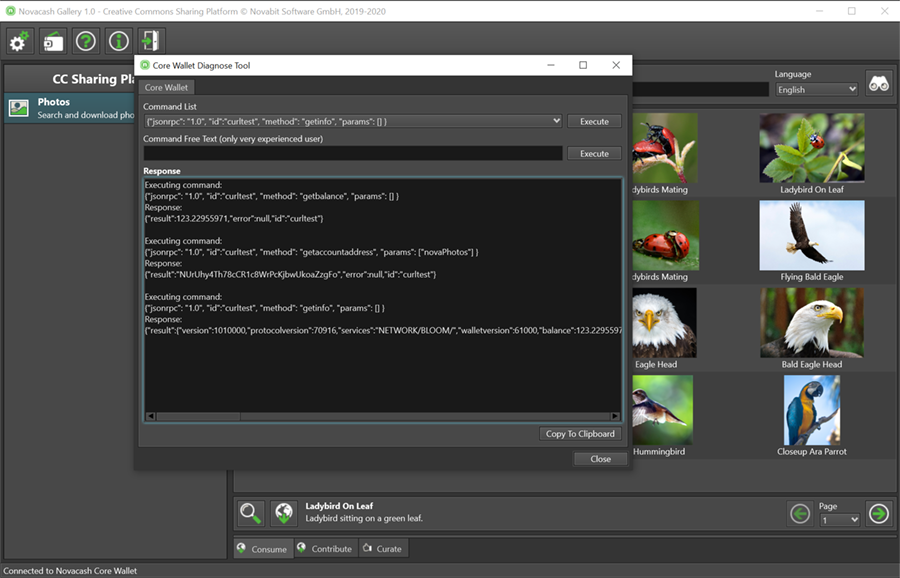Go to next page with right arrow
Screen dimensions: 900x578
(879, 513)
